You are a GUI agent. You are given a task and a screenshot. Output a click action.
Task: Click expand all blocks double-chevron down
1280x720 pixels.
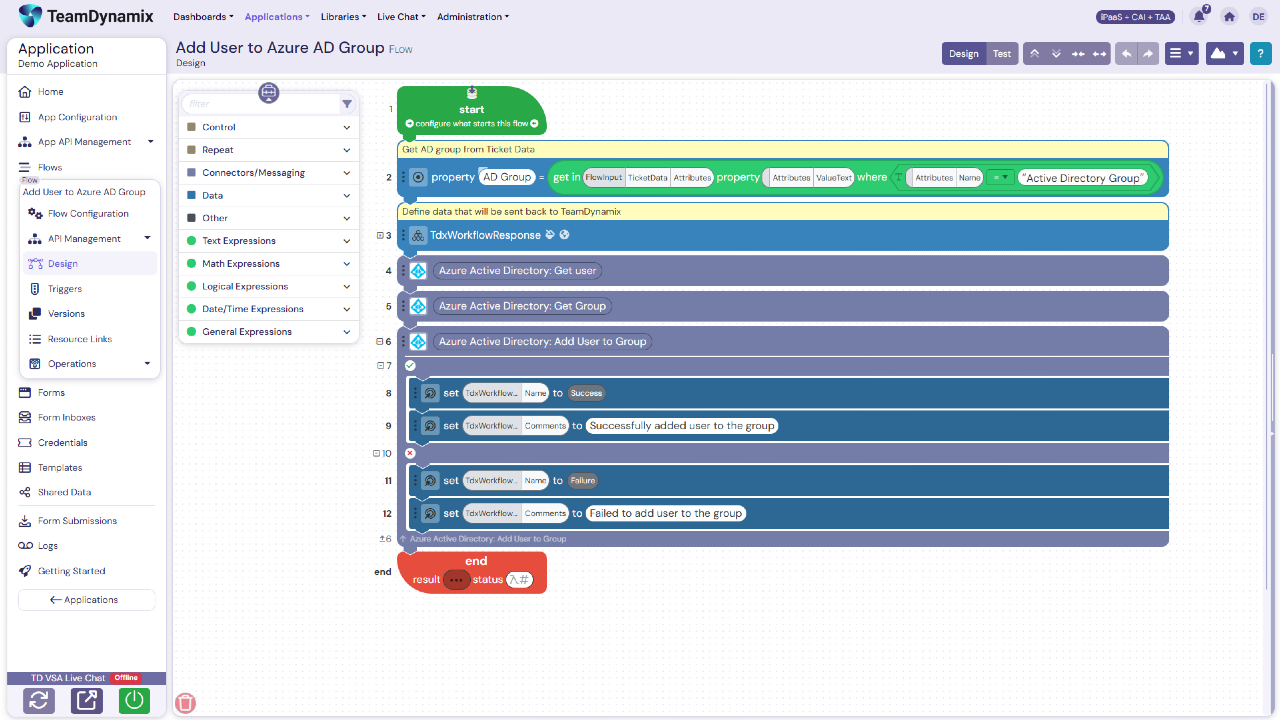(1056, 54)
